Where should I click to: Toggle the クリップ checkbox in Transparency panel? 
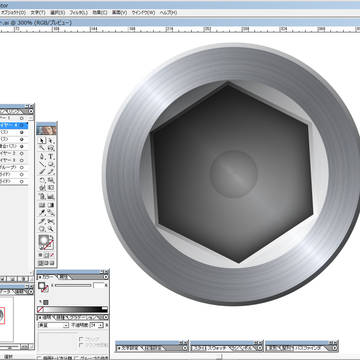coord(81,339)
